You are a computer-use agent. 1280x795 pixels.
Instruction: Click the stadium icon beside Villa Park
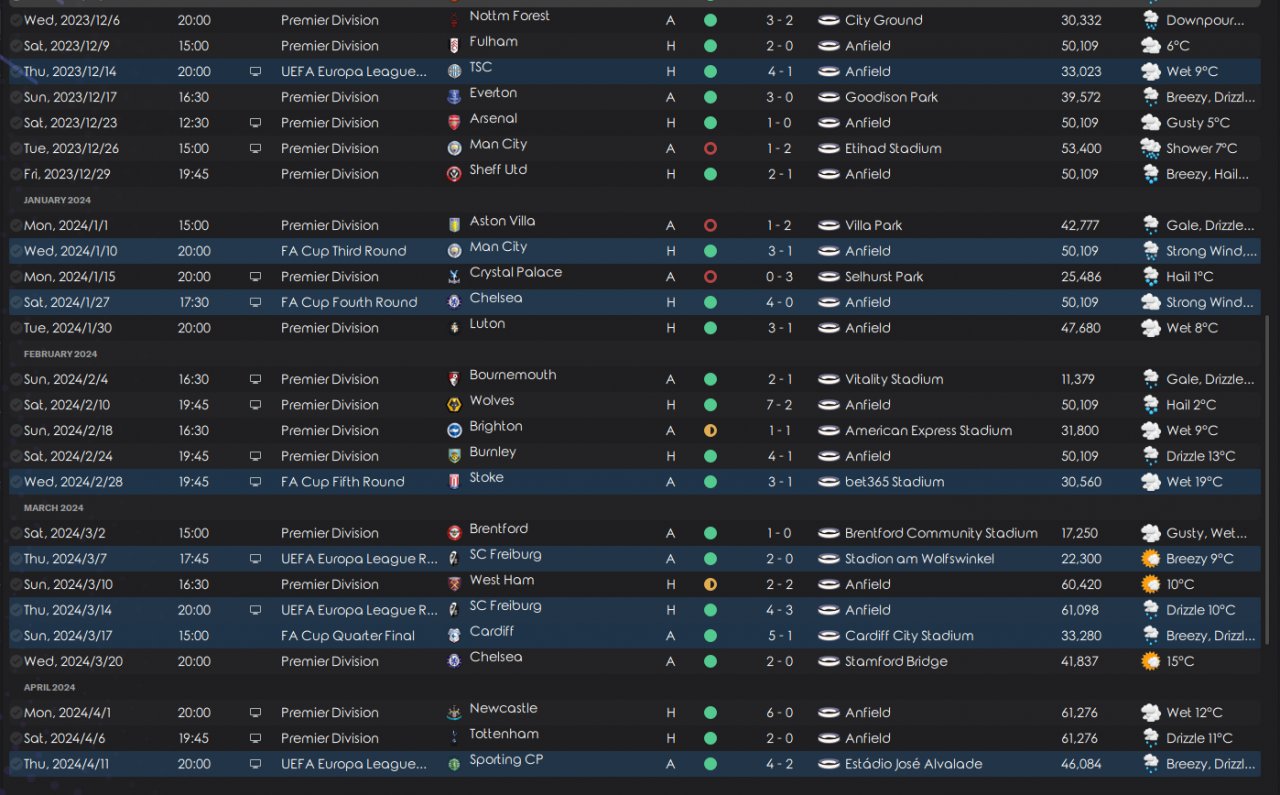[x=828, y=225]
